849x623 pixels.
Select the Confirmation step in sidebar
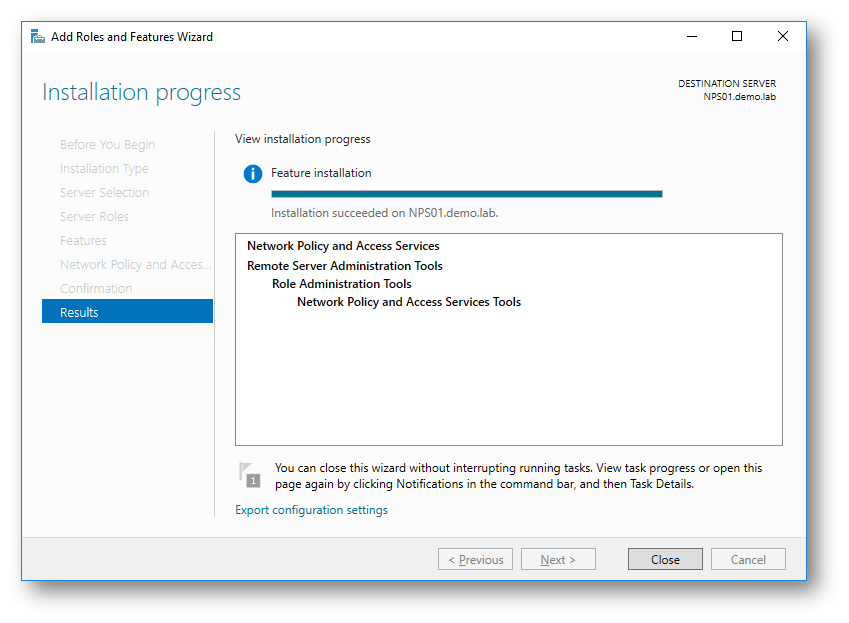96,288
